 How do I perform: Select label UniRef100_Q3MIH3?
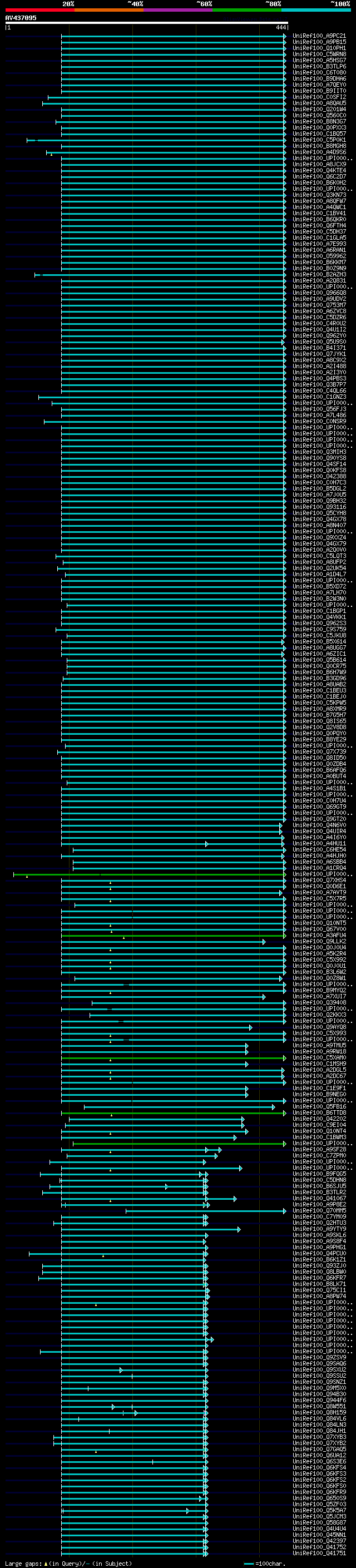click(x=319, y=452)
